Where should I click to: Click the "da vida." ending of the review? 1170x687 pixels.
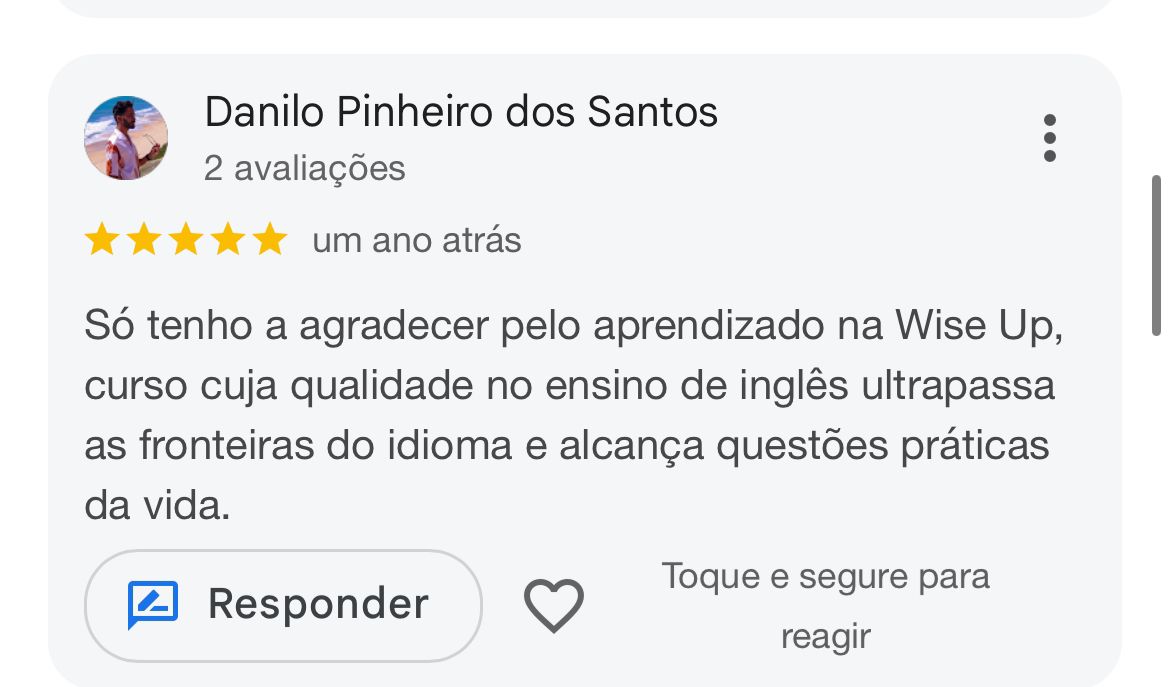tap(157, 505)
